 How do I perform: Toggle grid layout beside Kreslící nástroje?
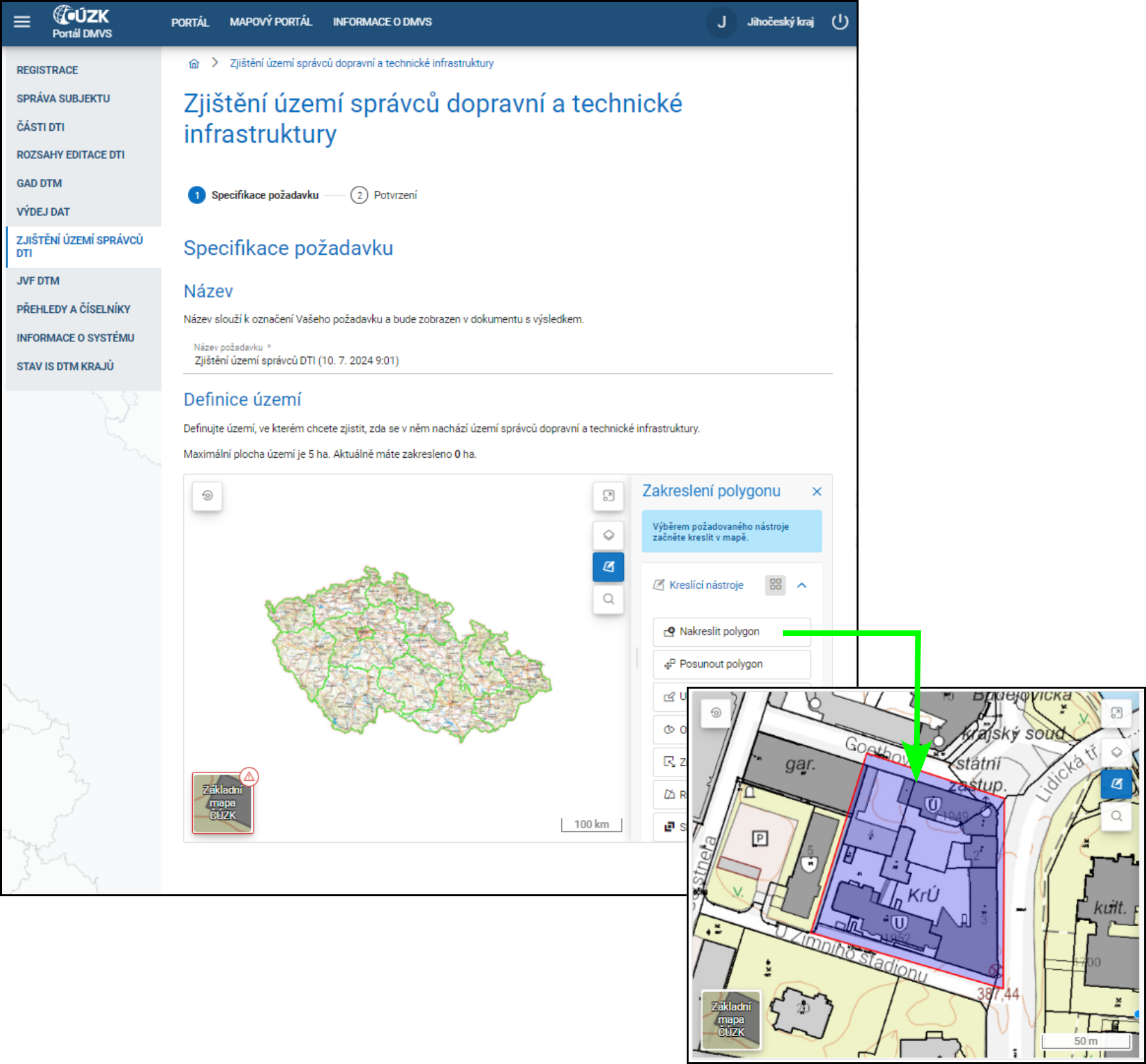tap(776, 585)
